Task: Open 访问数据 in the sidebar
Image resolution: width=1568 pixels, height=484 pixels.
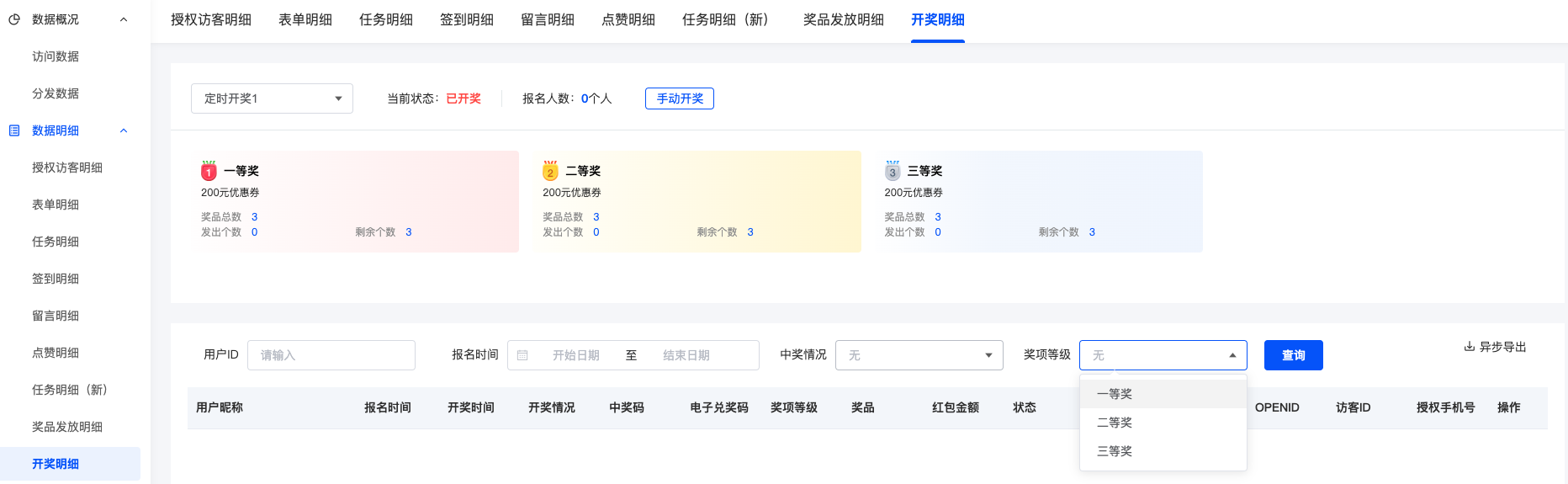Action: tap(56, 56)
